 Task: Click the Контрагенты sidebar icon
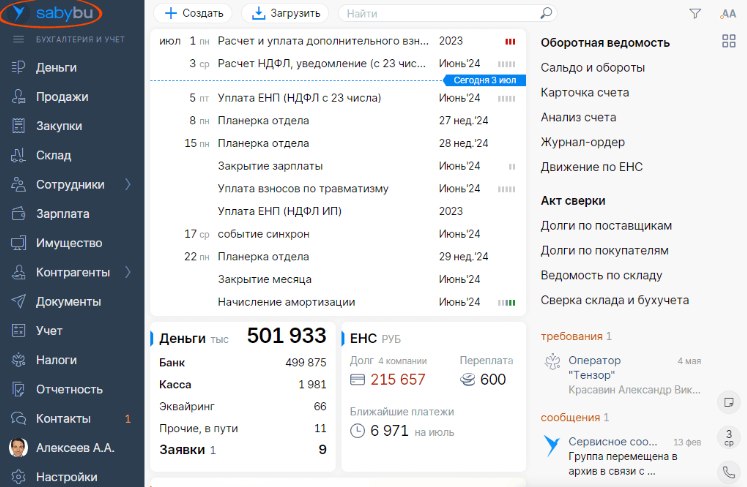pos(18,272)
